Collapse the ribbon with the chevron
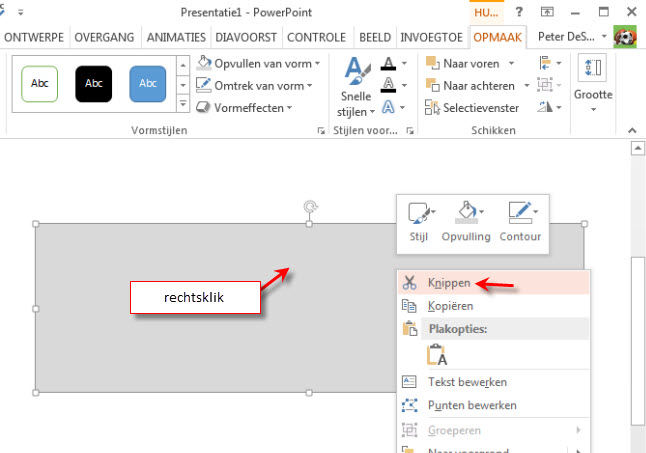 click(632, 131)
